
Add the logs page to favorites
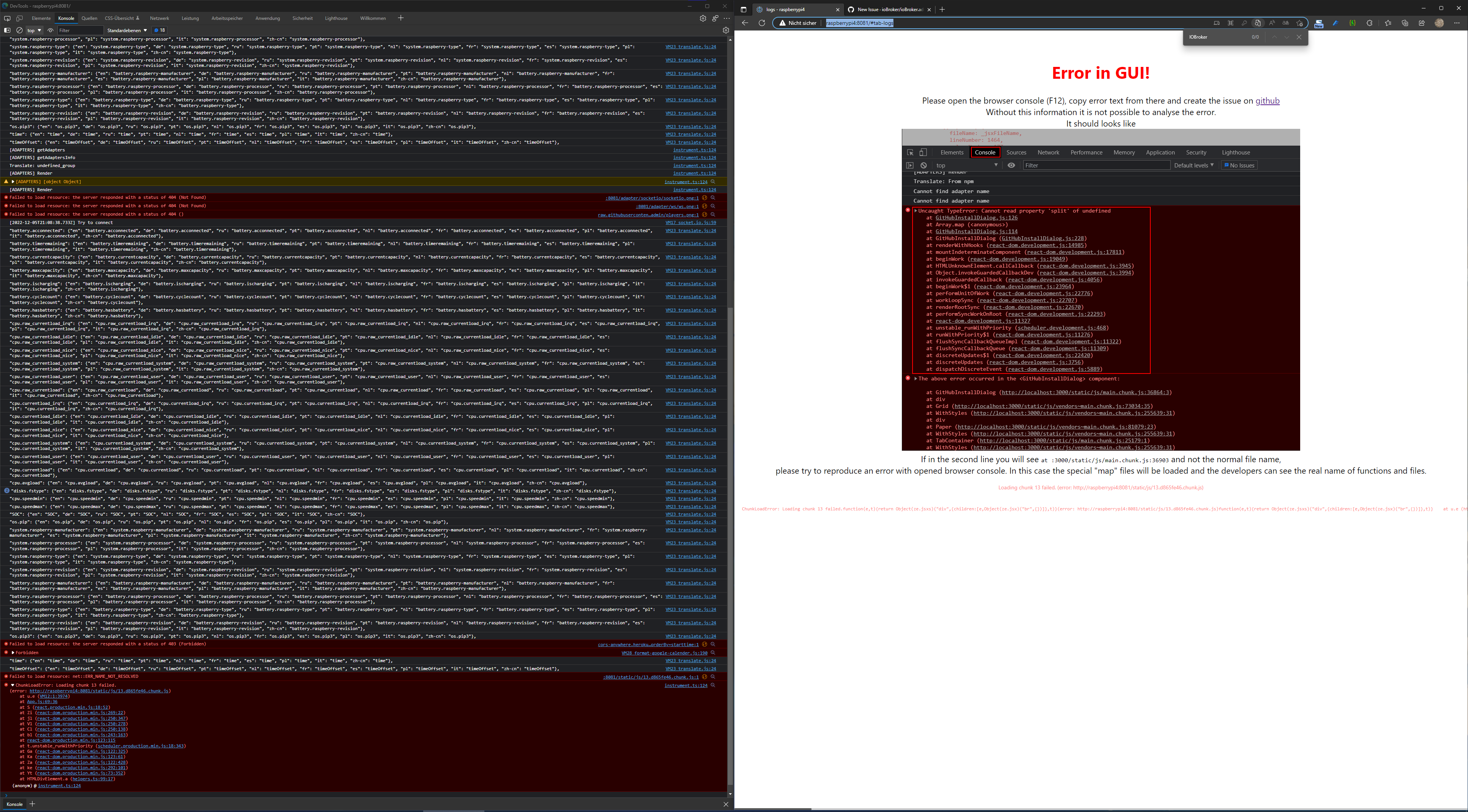tap(1300, 23)
